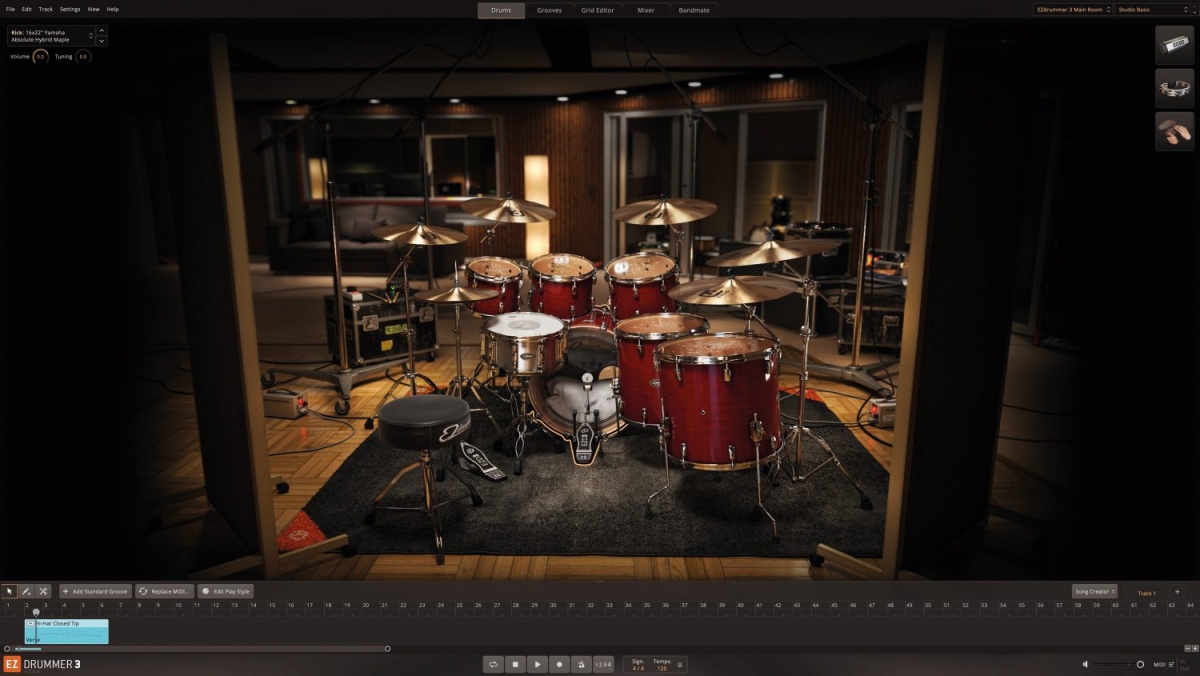
Task: Select previous kick with up arrow
Action: (102, 31)
